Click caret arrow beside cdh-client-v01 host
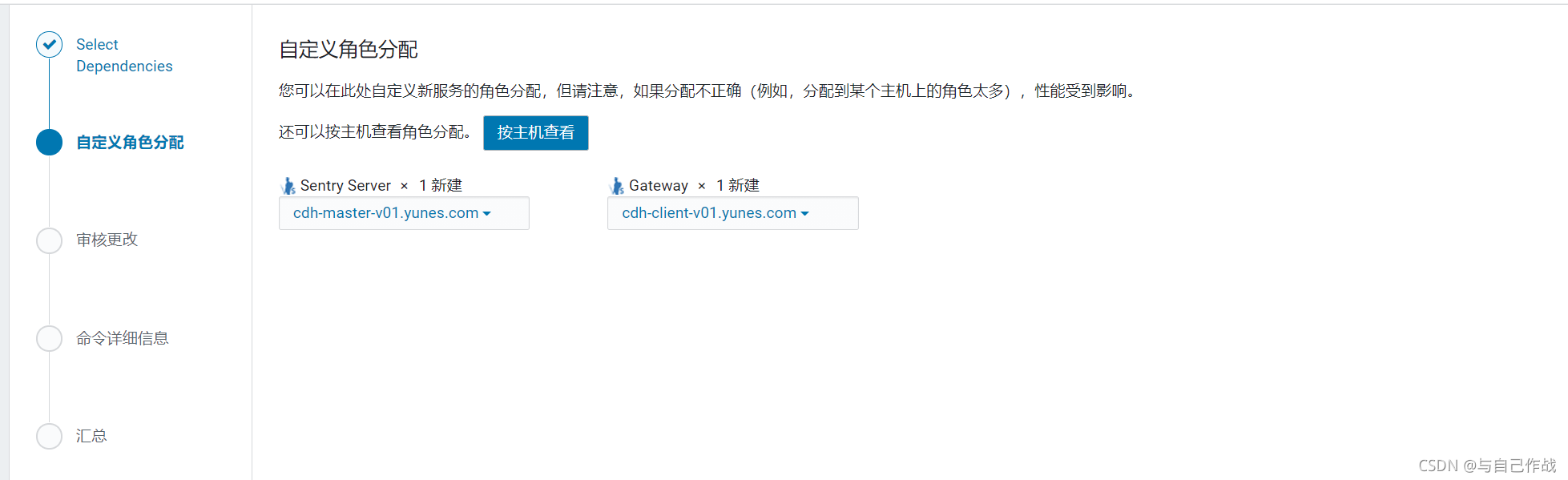The width and height of the screenshot is (1568, 480). coord(804,214)
